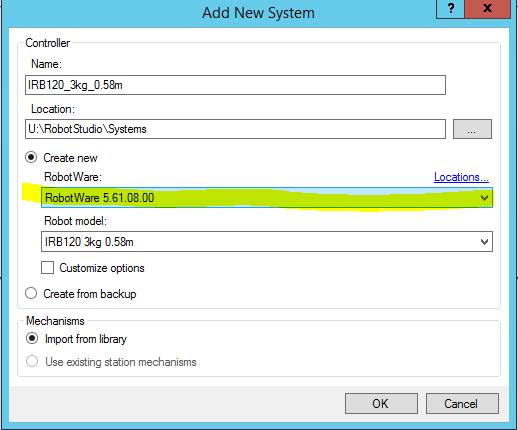Click the Cancel button
Image resolution: width=518 pixels, height=430 pixels.
462,403
